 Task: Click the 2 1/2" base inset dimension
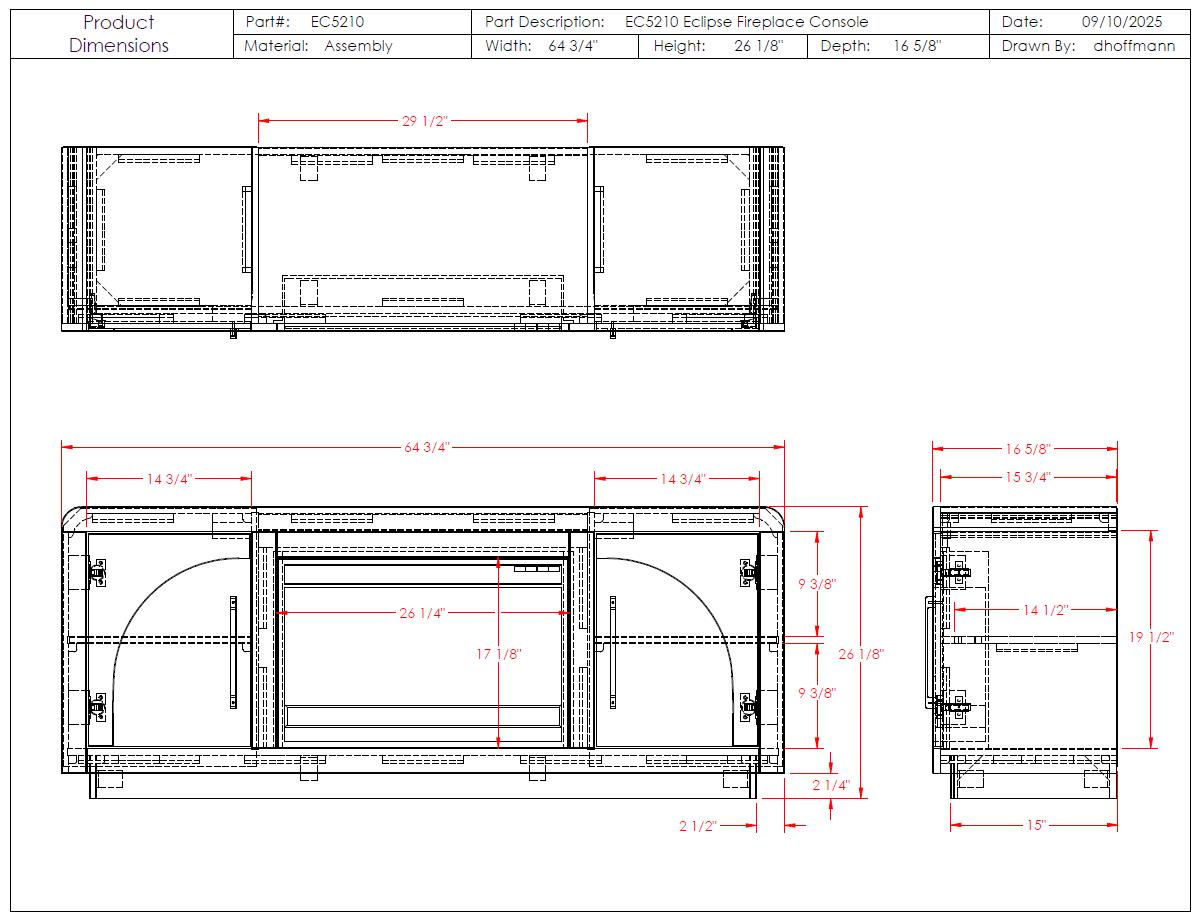[698, 826]
